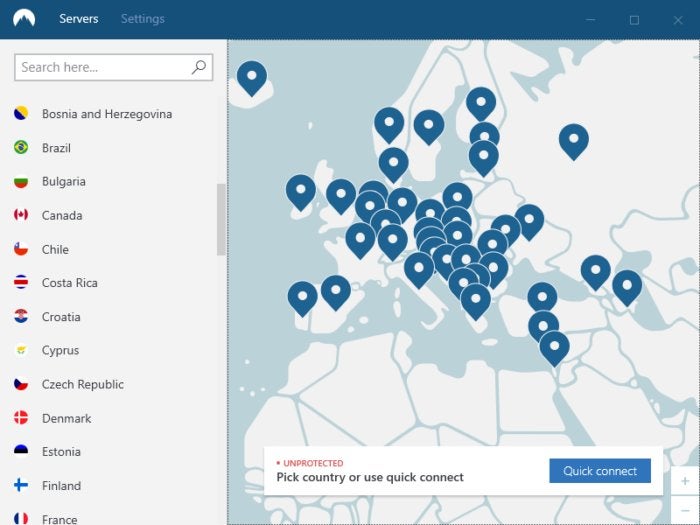The height and width of the screenshot is (525, 700).
Task: Click the Italy map pin
Action: [419, 271]
